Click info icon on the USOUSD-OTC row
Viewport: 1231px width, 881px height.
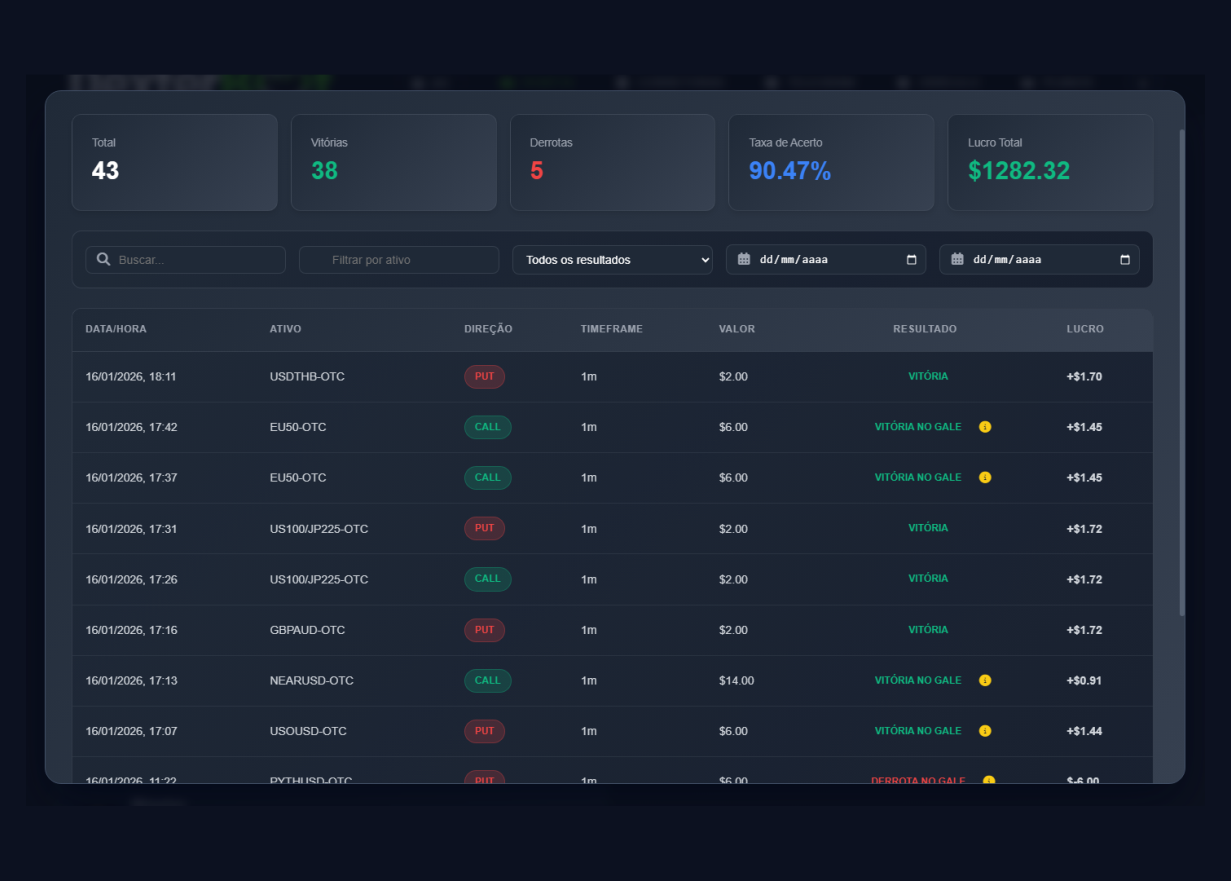pos(985,731)
